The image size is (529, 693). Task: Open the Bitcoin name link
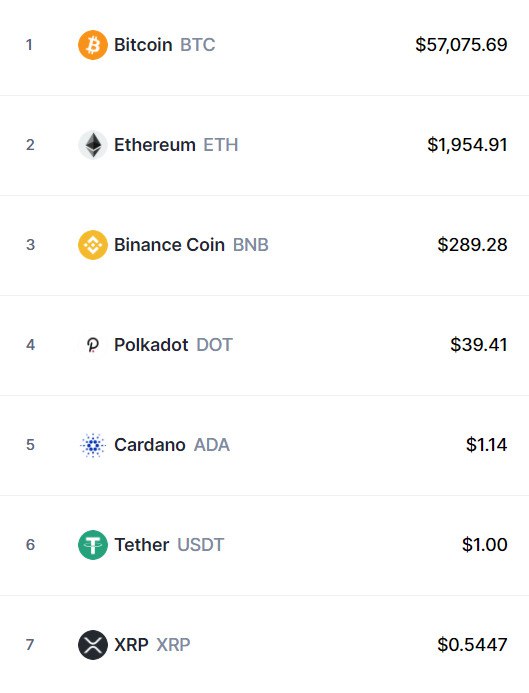[143, 45]
